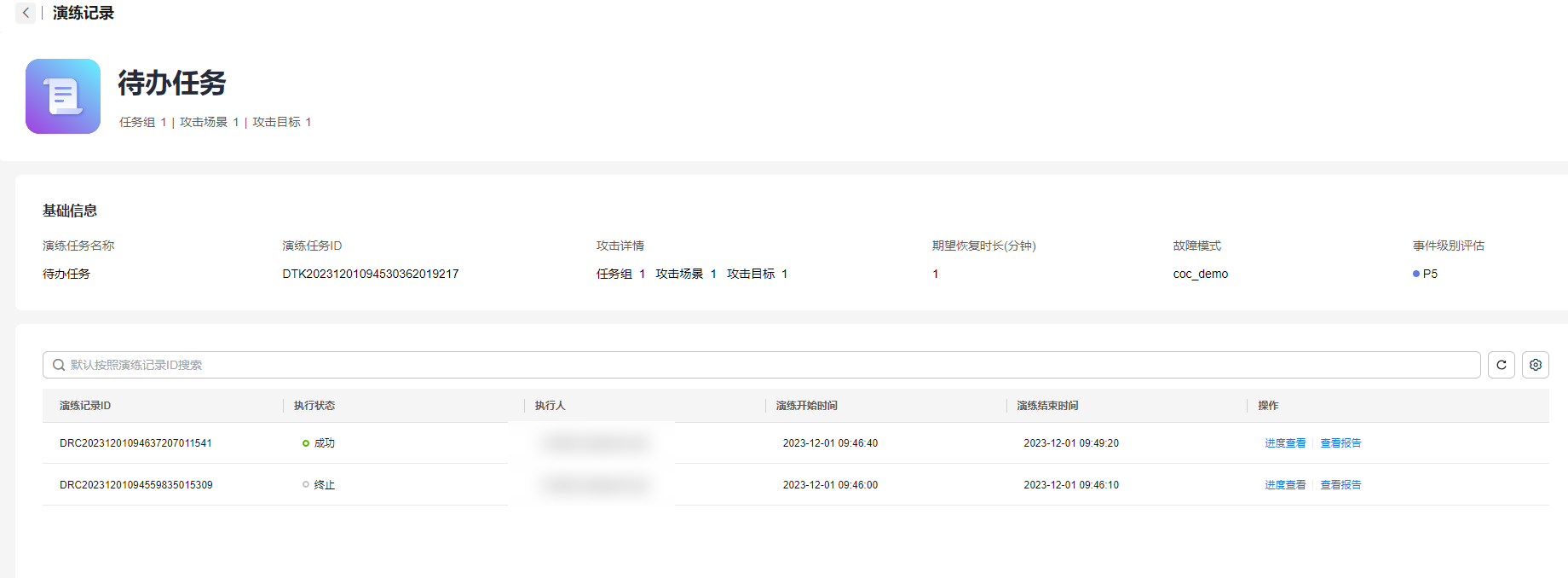Refresh the drill records table
1568x578 pixels.
pos(1502,365)
